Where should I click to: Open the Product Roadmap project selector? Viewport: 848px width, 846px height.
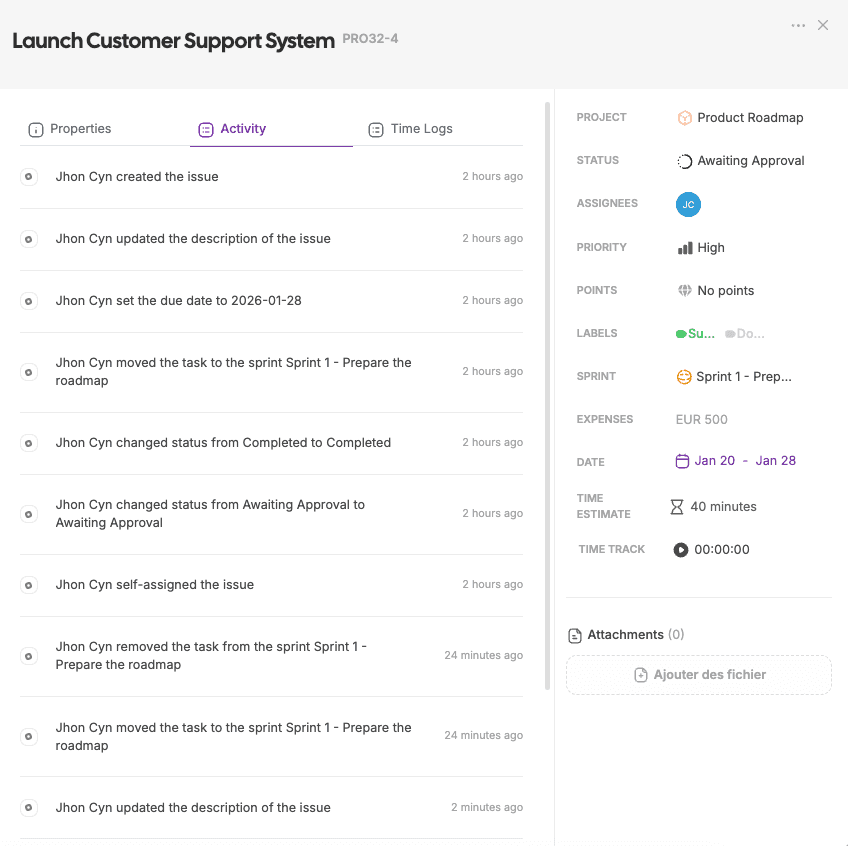(x=740, y=118)
